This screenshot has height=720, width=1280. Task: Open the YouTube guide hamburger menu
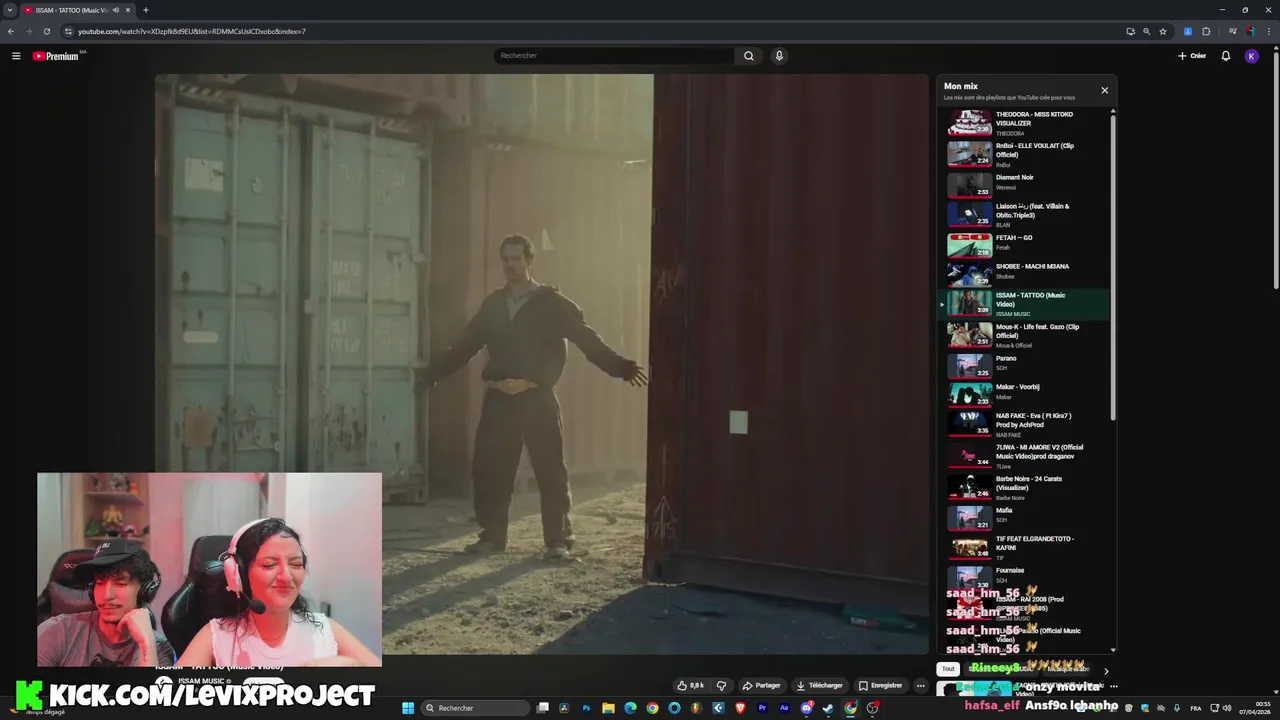coord(16,56)
